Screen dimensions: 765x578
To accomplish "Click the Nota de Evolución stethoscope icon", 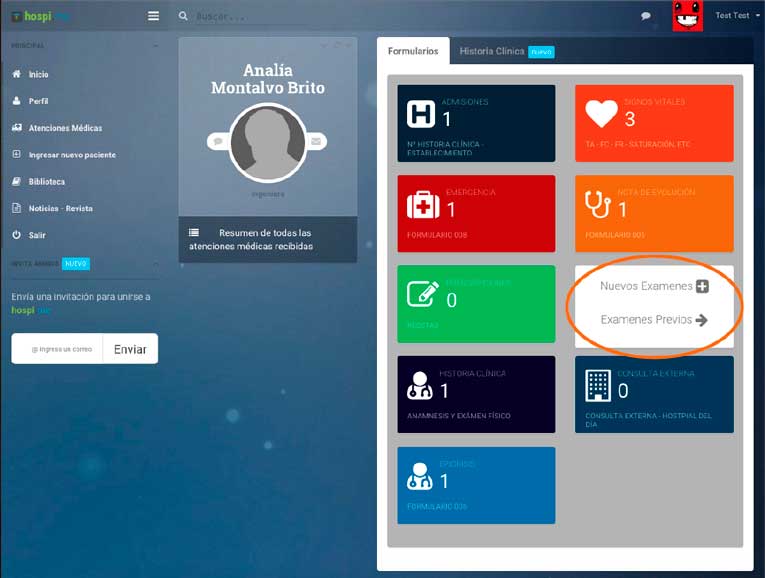I will pyautogui.click(x=597, y=204).
